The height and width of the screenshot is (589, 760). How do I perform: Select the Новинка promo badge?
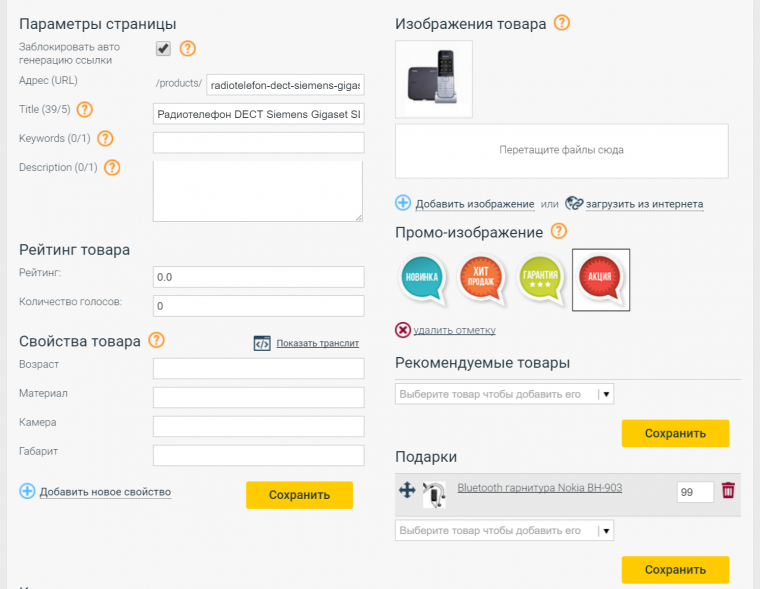click(x=422, y=279)
